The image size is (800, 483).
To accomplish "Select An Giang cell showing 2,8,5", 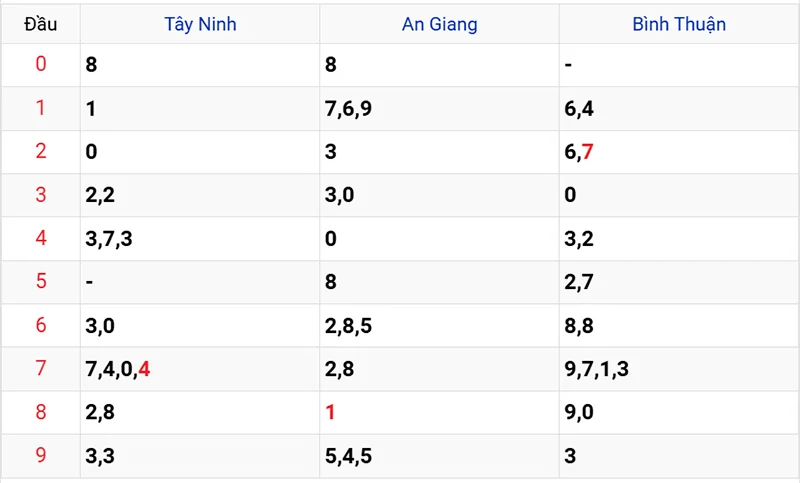I will pos(348,326).
